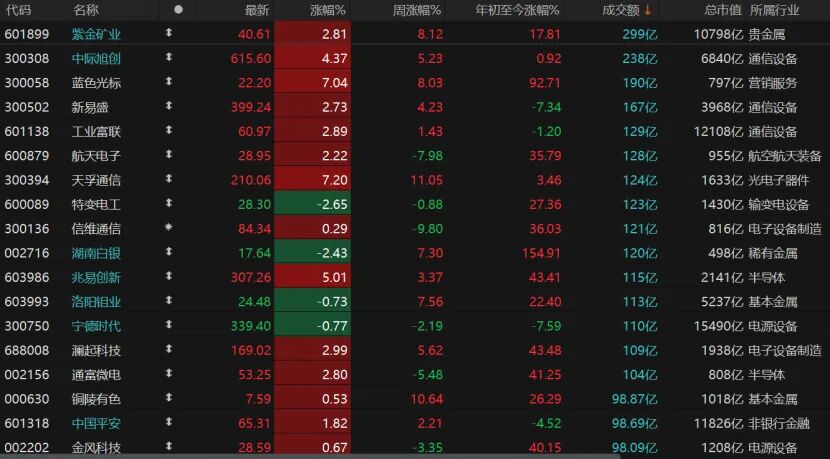This screenshot has width=830, height=459.
Task: Open the 紫金矿业 stock link
Action: pyautogui.click(x=96, y=34)
